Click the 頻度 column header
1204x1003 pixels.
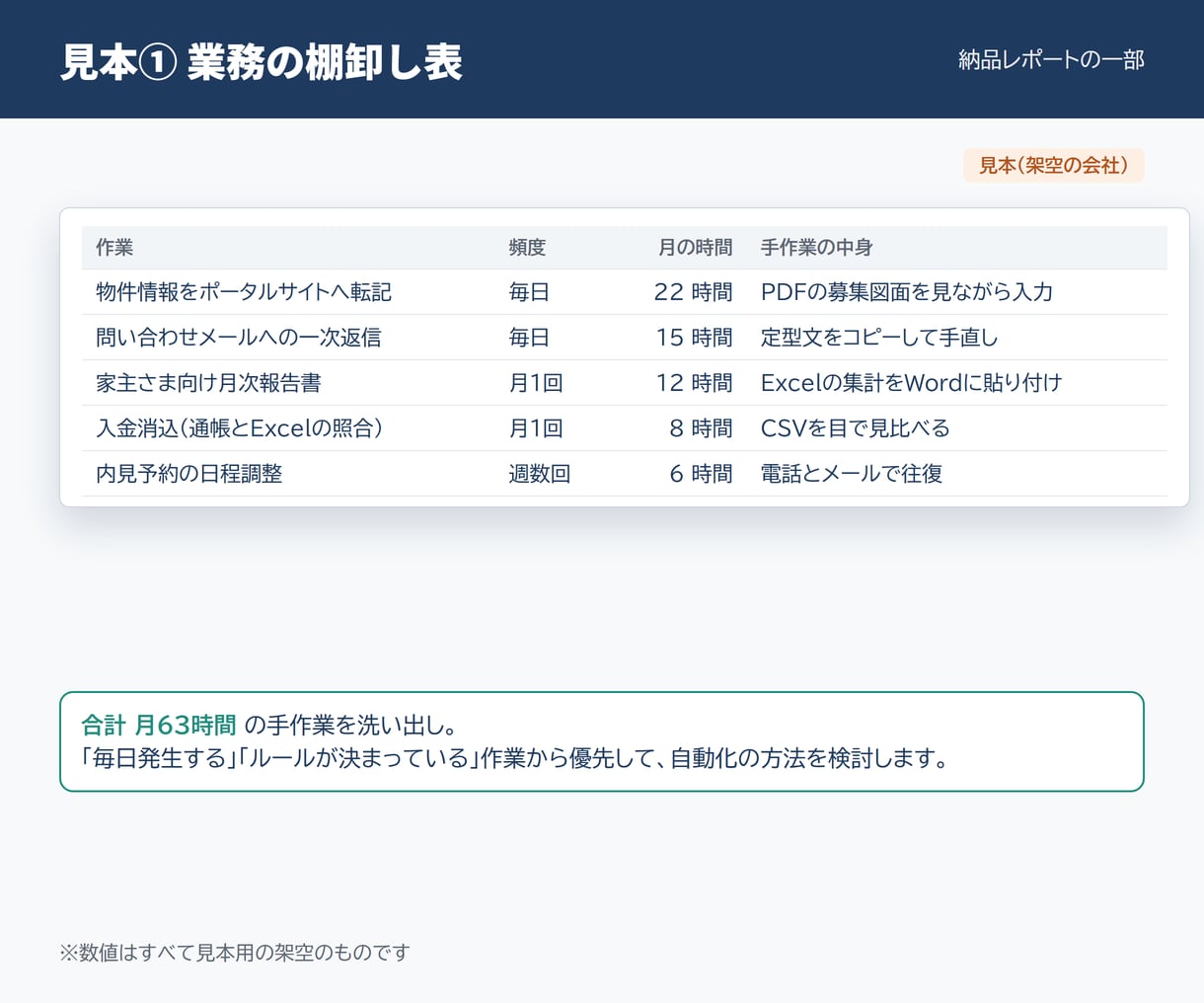[x=527, y=248]
